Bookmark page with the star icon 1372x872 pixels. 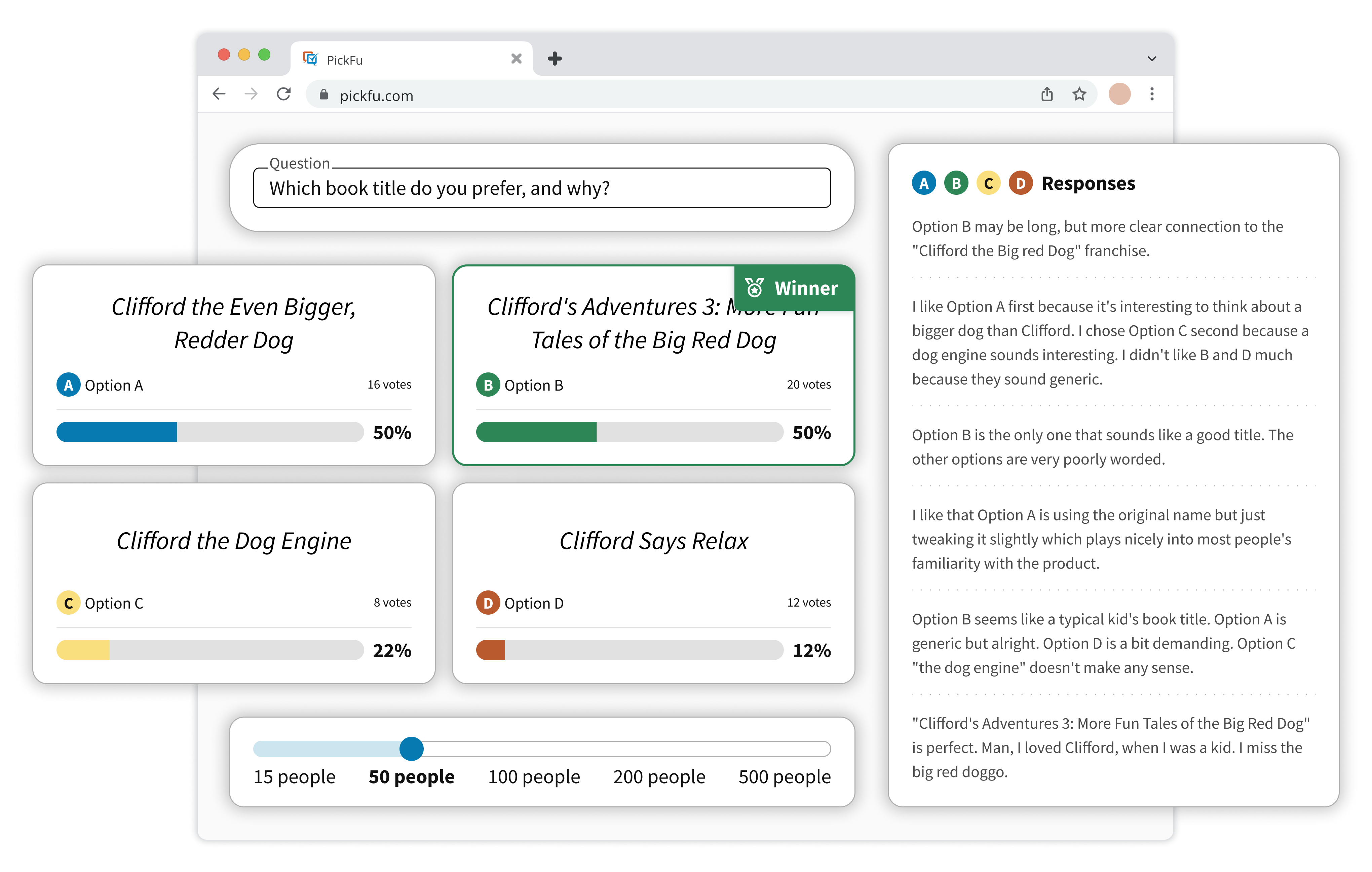click(1079, 94)
